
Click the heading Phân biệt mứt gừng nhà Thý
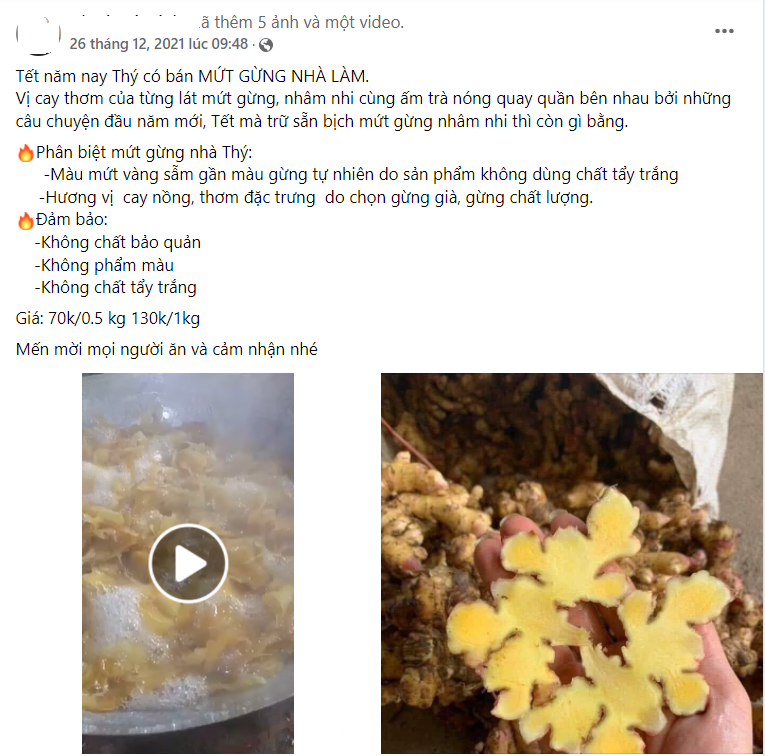click(144, 153)
